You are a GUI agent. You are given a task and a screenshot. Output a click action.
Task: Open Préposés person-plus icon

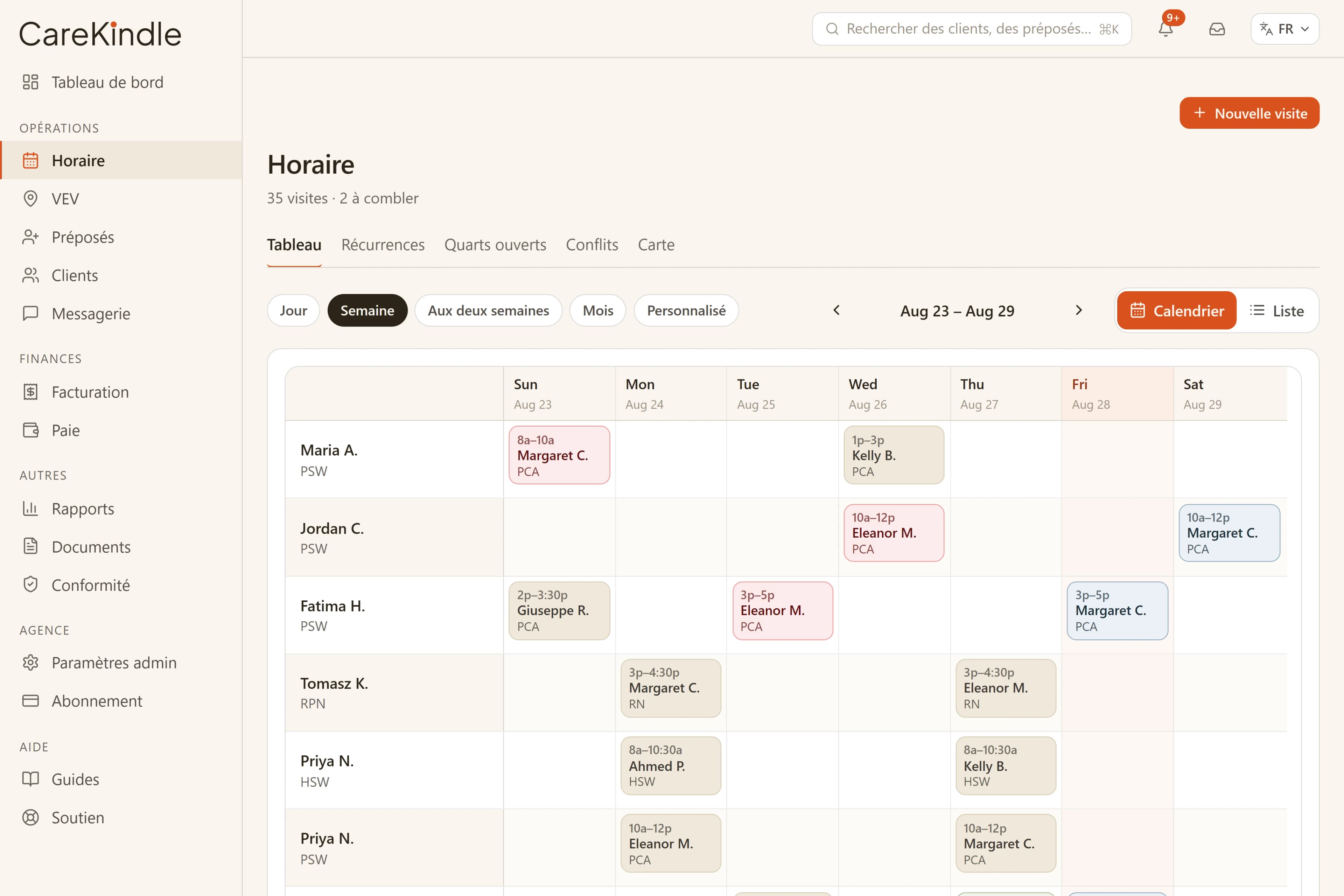(x=30, y=237)
